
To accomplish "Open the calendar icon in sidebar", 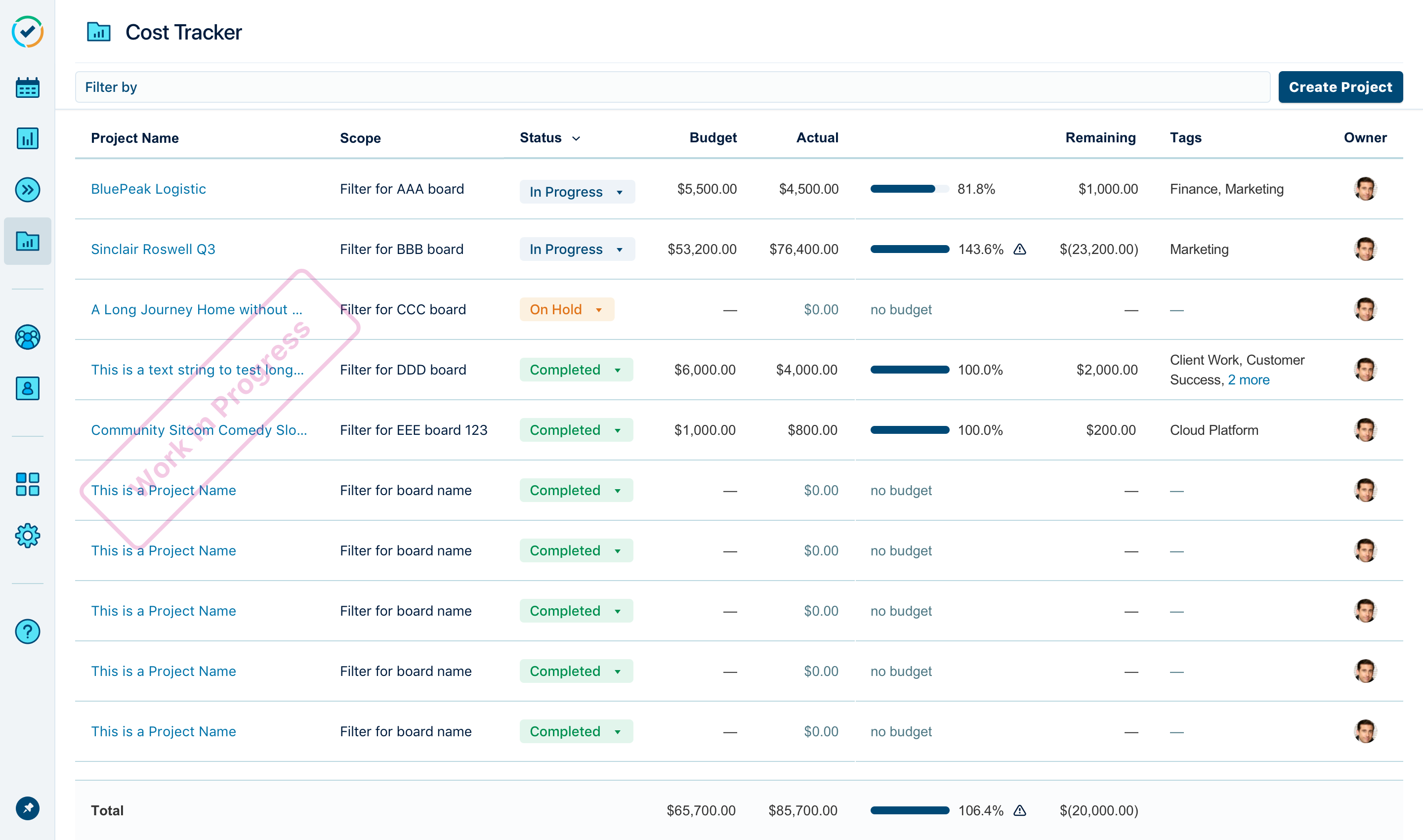I will point(27,88).
